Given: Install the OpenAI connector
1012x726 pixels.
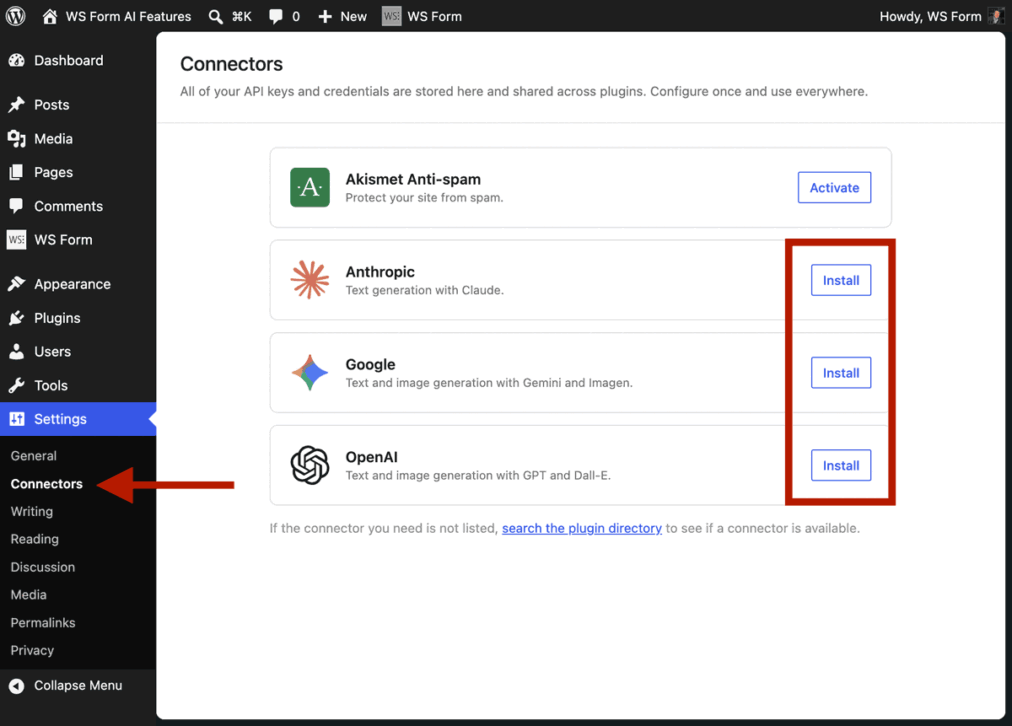Looking at the screenshot, I should pyautogui.click(x=841, y=465).
